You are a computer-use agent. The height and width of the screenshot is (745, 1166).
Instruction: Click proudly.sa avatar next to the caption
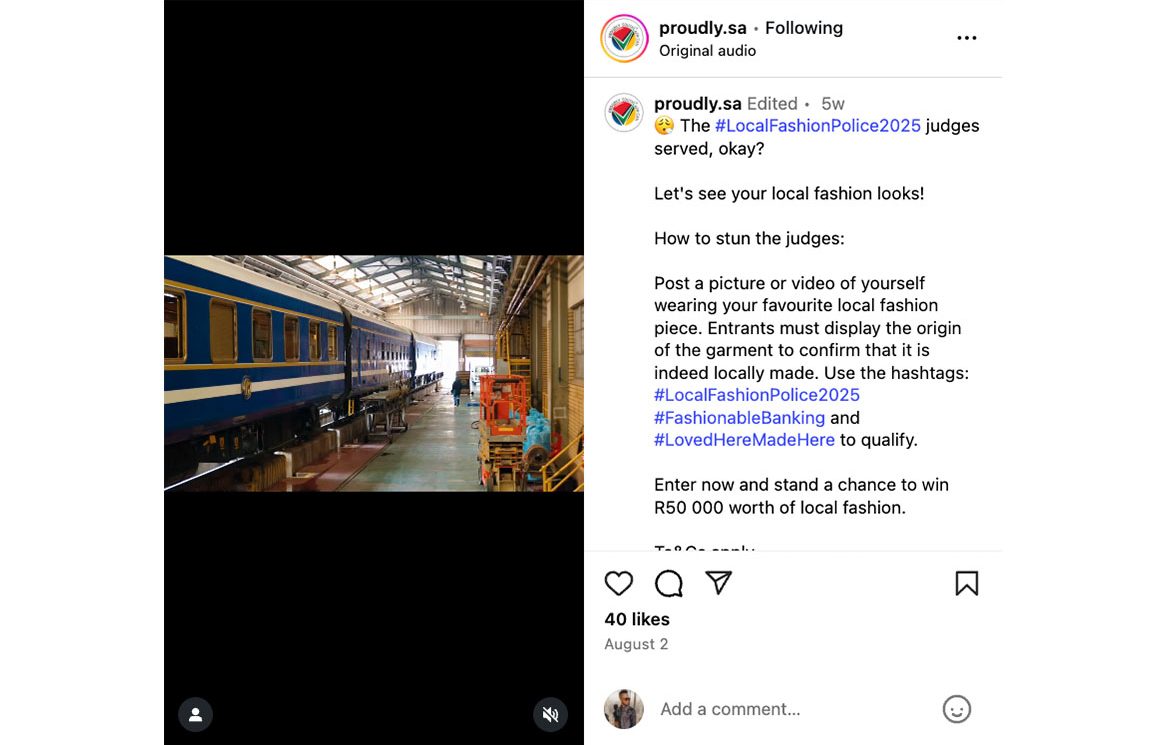(x=624, y=113)
